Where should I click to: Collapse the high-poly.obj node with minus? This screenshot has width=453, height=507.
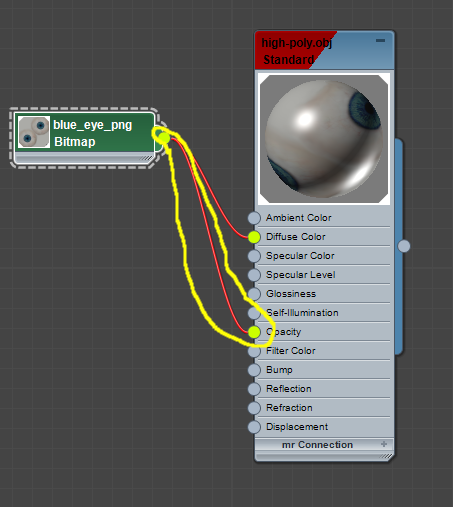point(380,40)
